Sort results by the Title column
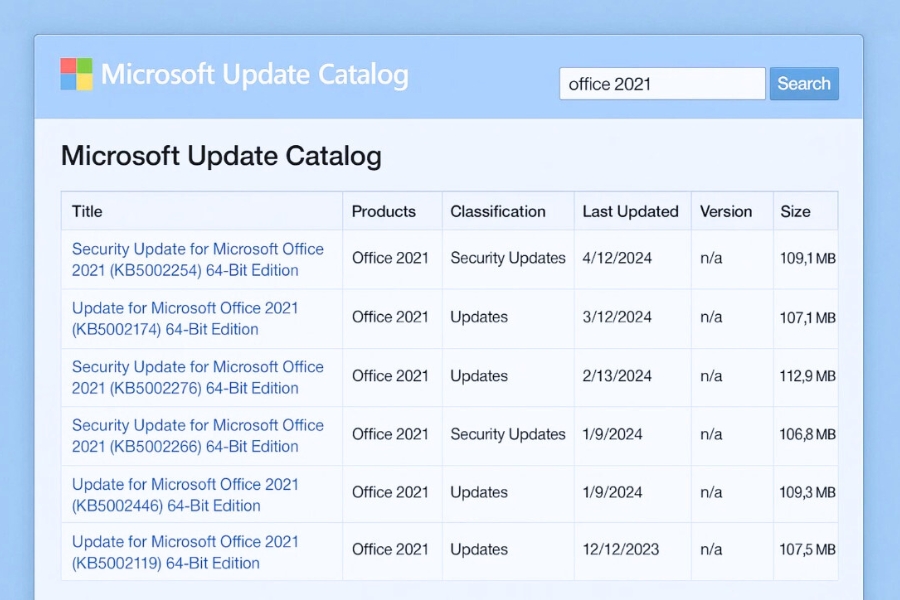 pos(86,212)
